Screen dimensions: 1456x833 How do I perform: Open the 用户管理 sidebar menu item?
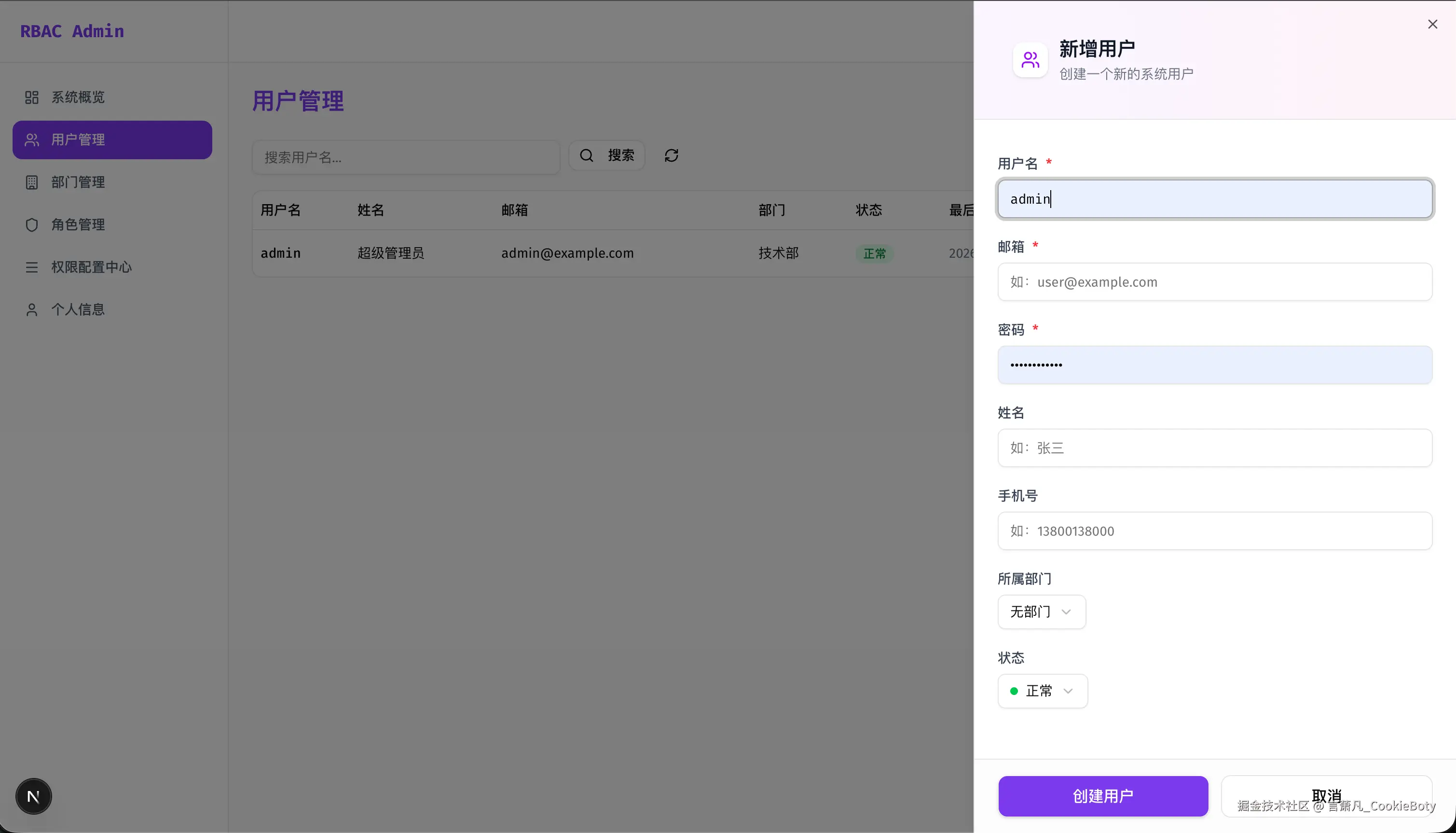click(x=112, y=139)
